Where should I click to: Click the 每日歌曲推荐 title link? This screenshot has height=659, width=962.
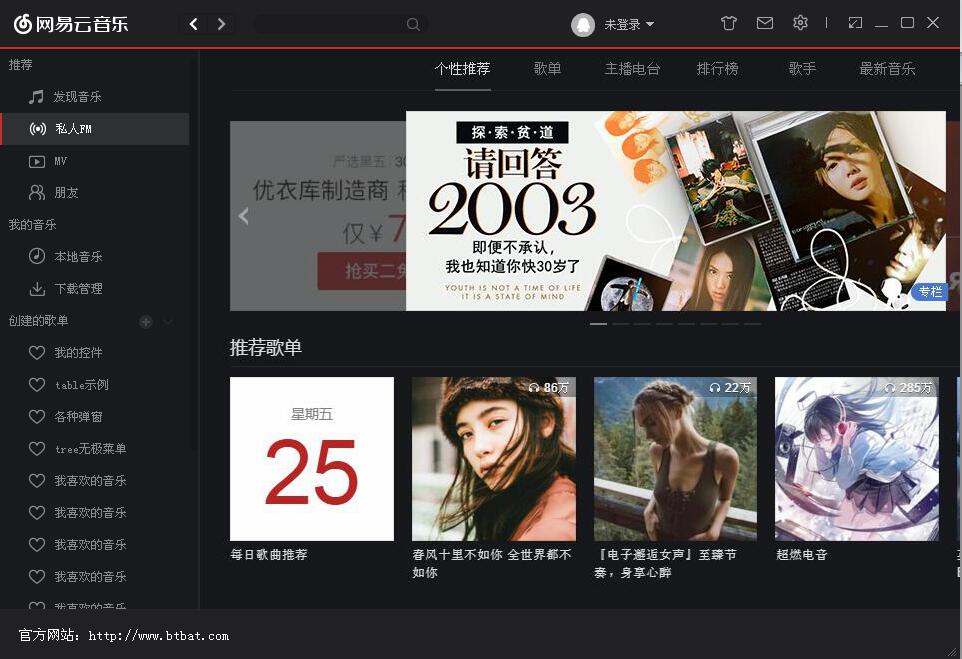pos(269,555)
